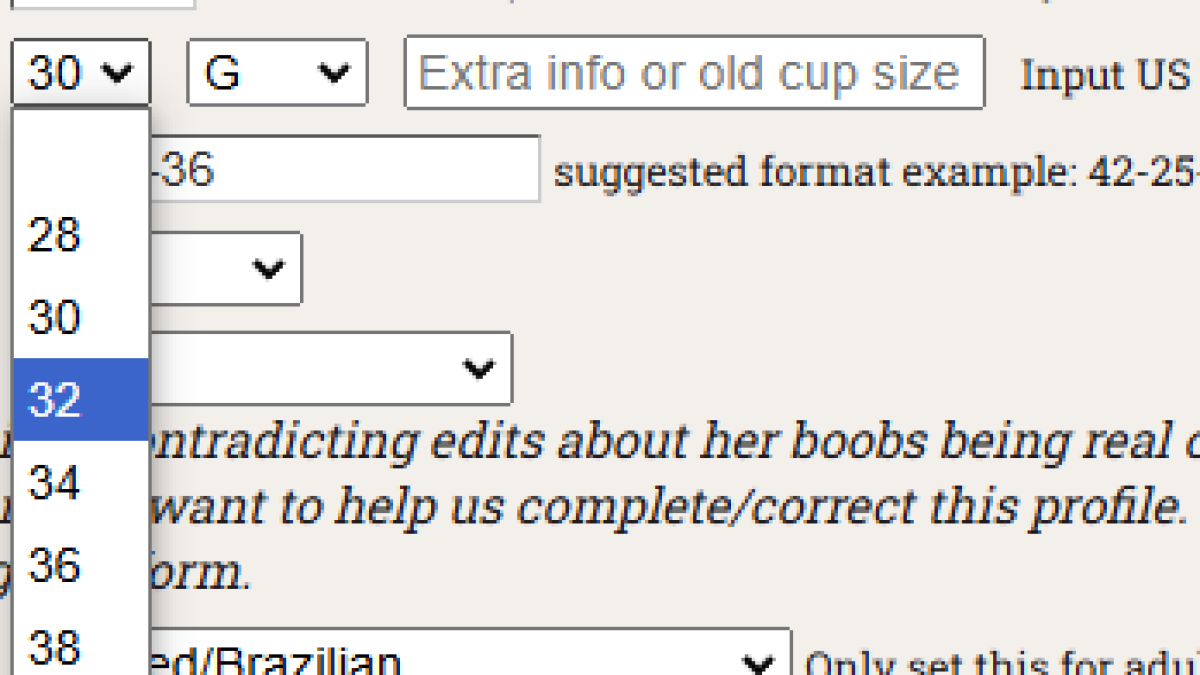Choose 30 in the open dropdown list
1200x675 pixels.
(x=81, y=317)
